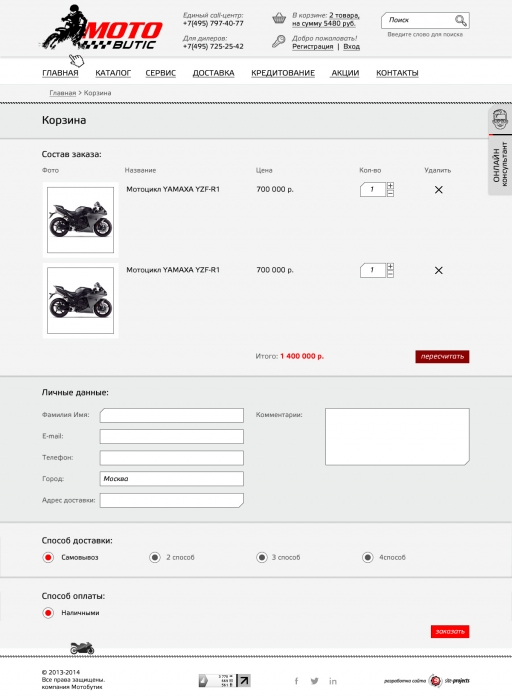
Task: Open the 2 товара cart link
Action: (344, 16)
